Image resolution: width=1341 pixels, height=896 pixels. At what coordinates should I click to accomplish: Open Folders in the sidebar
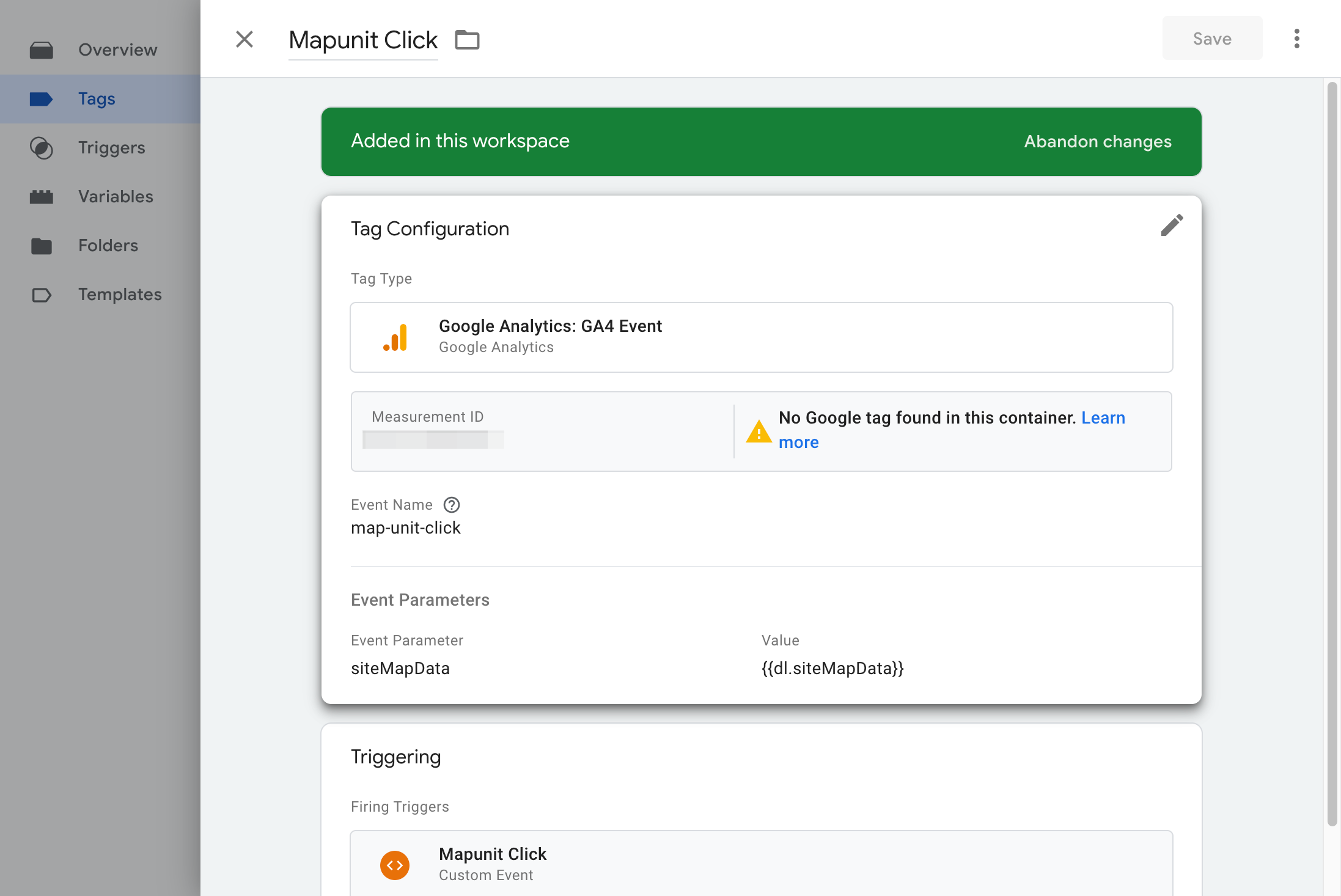(x=100, y=245)
